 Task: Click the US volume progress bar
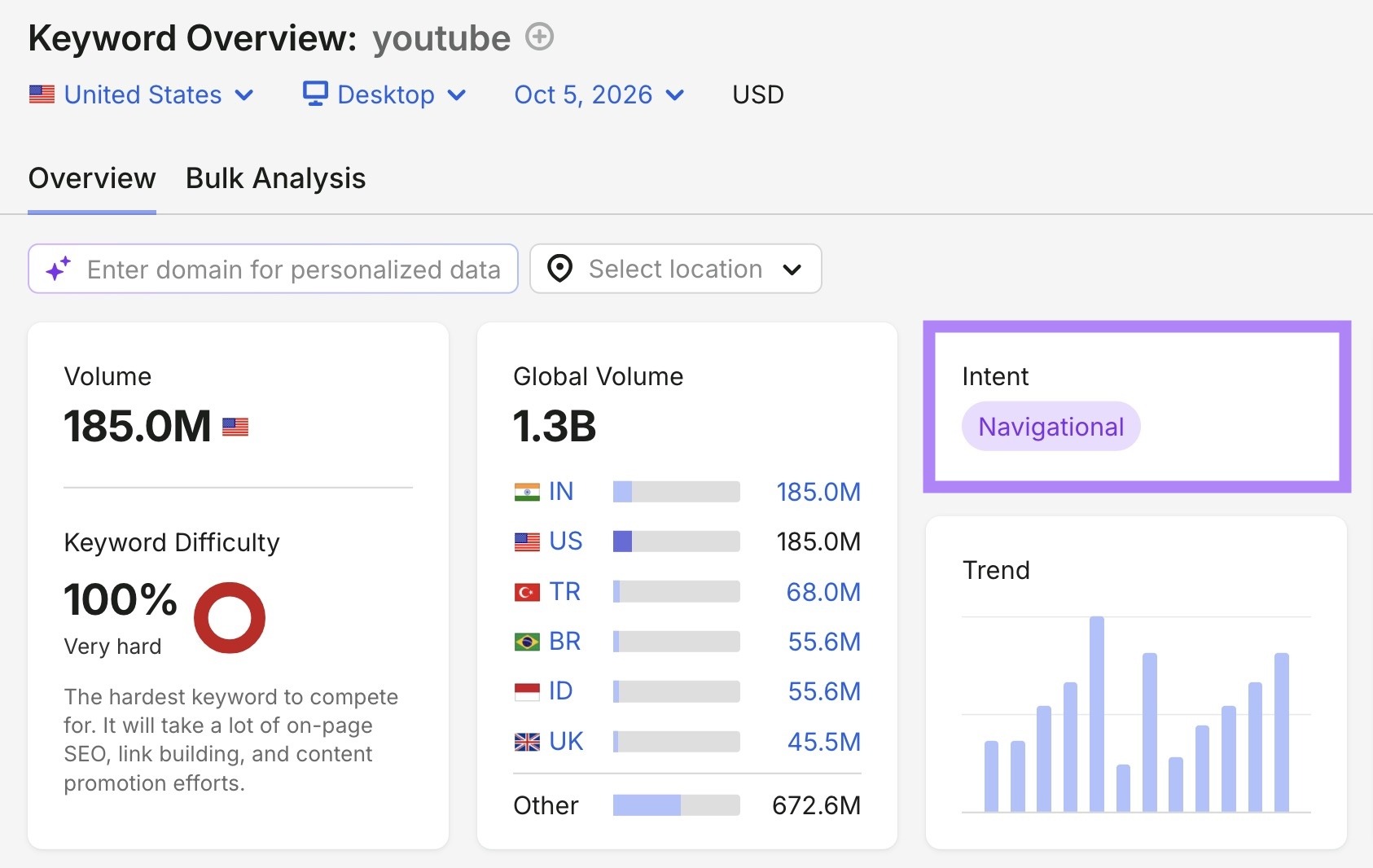pyautogui.click(x=677, y=541)
